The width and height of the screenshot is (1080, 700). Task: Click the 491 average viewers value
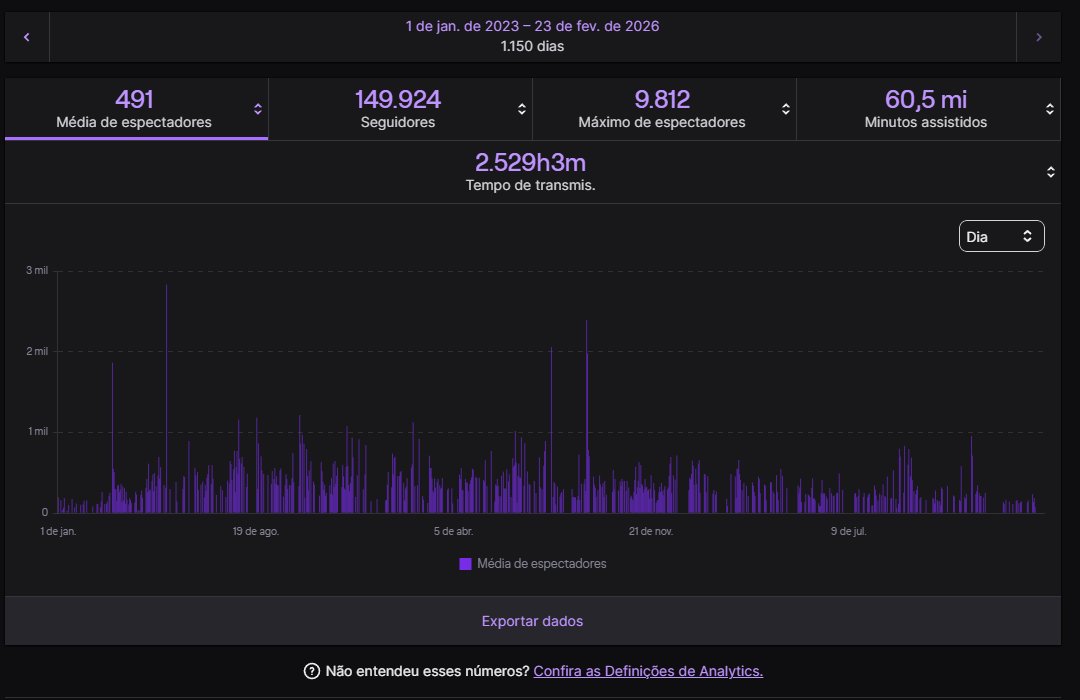point(134,99)
